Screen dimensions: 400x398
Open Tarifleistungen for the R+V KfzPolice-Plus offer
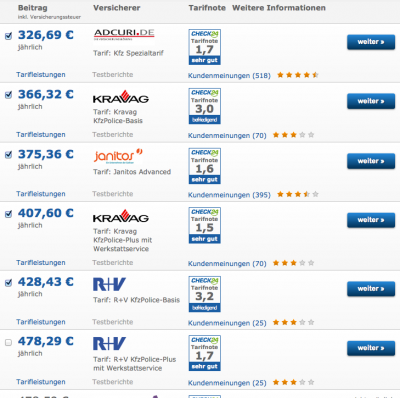(x=41, y=382)
